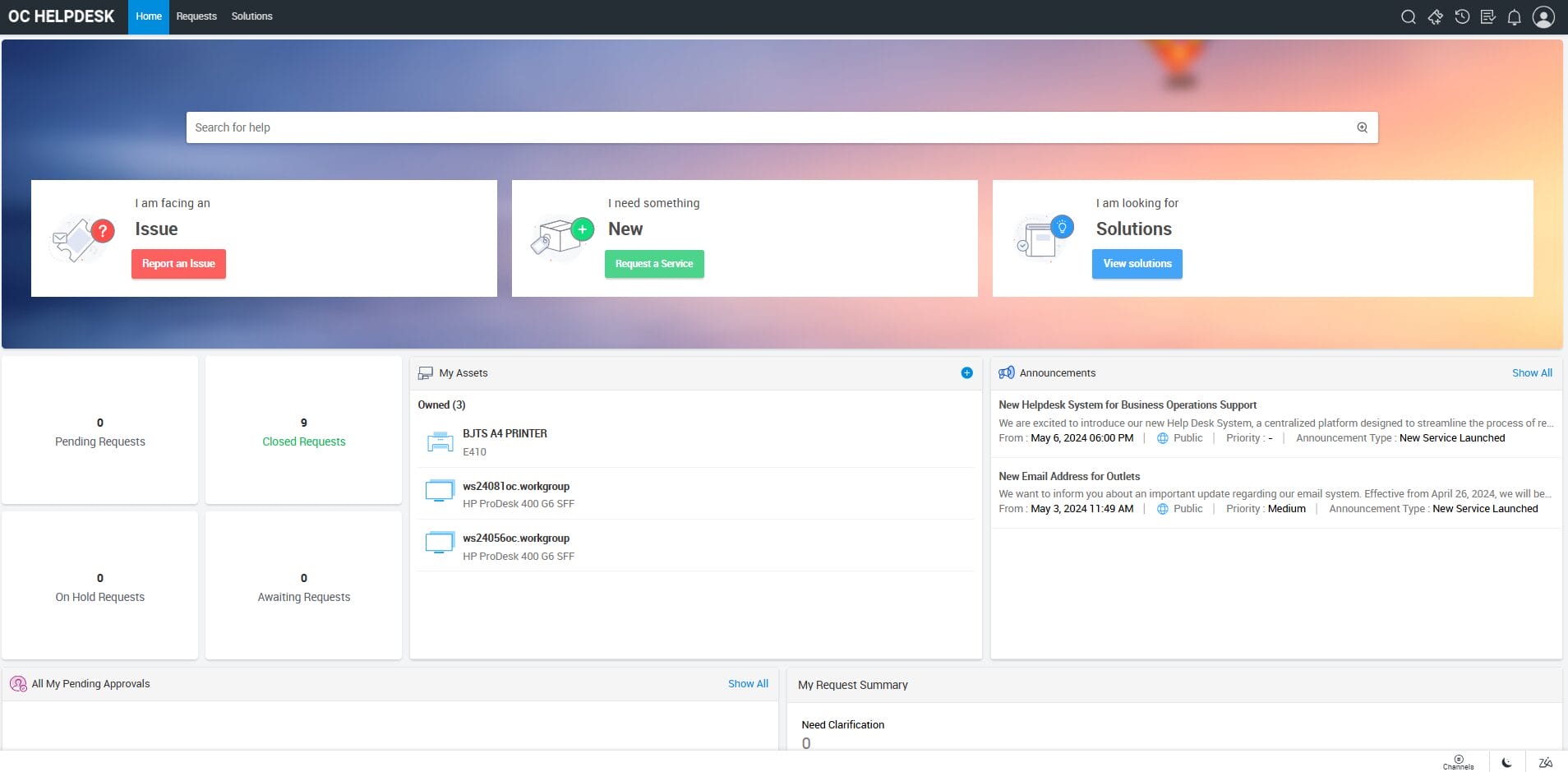The width and height of the screenshot is (1568, 772).
Task: Select the BJTS A4 PRINTER asset
Action: pyautogui.click(x=505, y=433)
